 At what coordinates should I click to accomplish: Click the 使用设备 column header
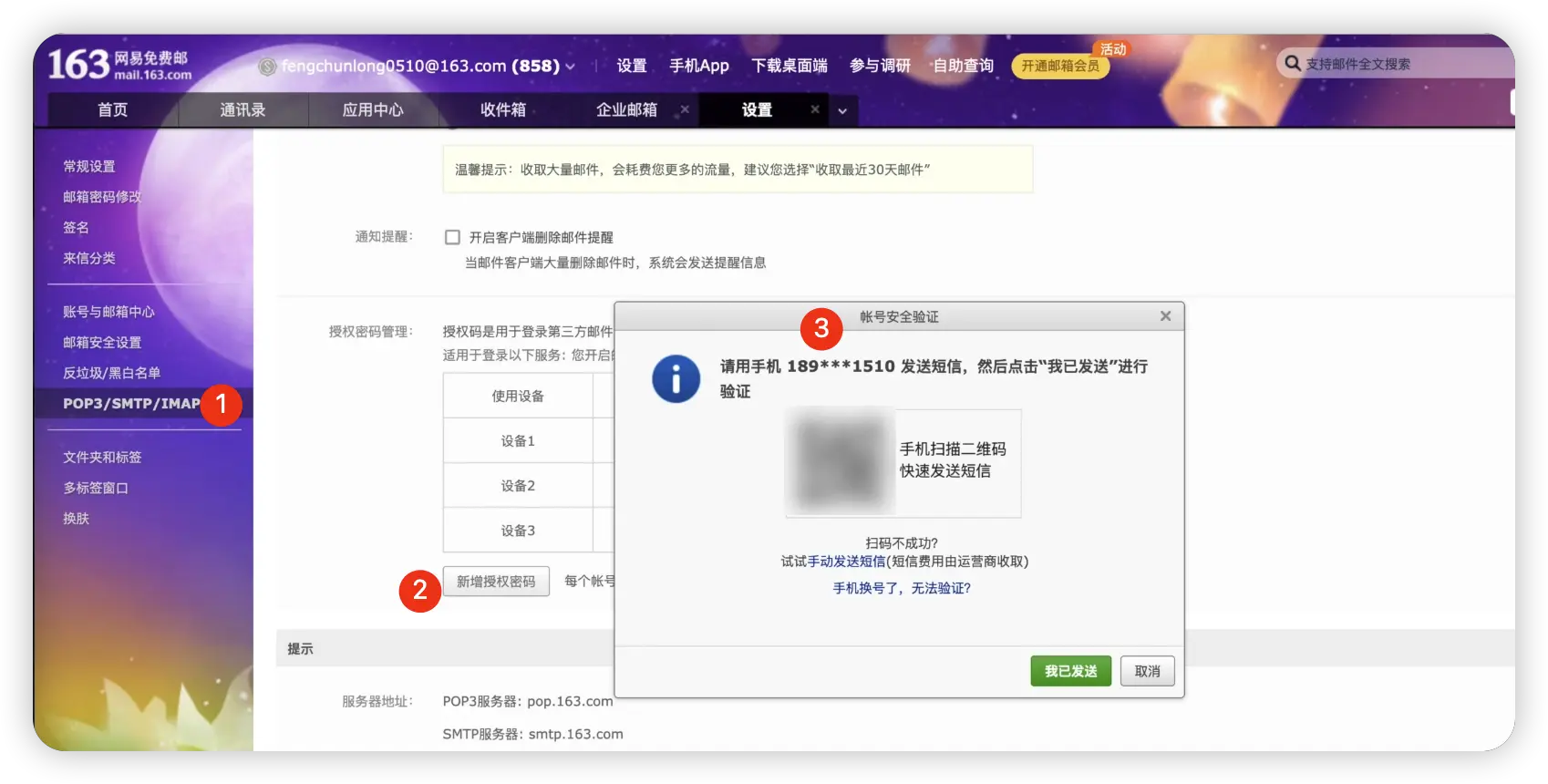pyautogui.click(x=518, y=396)
